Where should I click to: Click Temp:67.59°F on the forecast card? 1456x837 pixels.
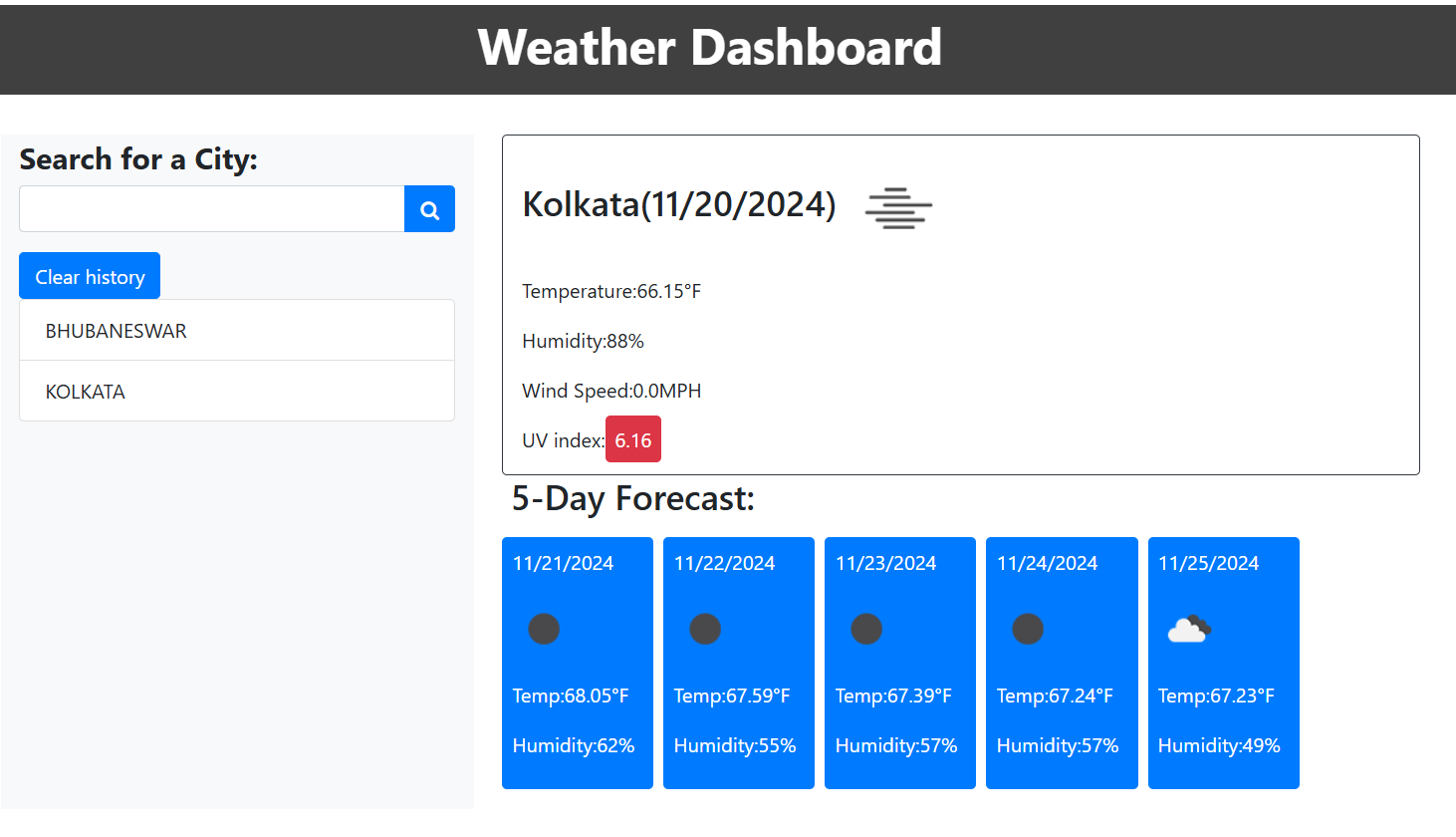click(732, 696)
